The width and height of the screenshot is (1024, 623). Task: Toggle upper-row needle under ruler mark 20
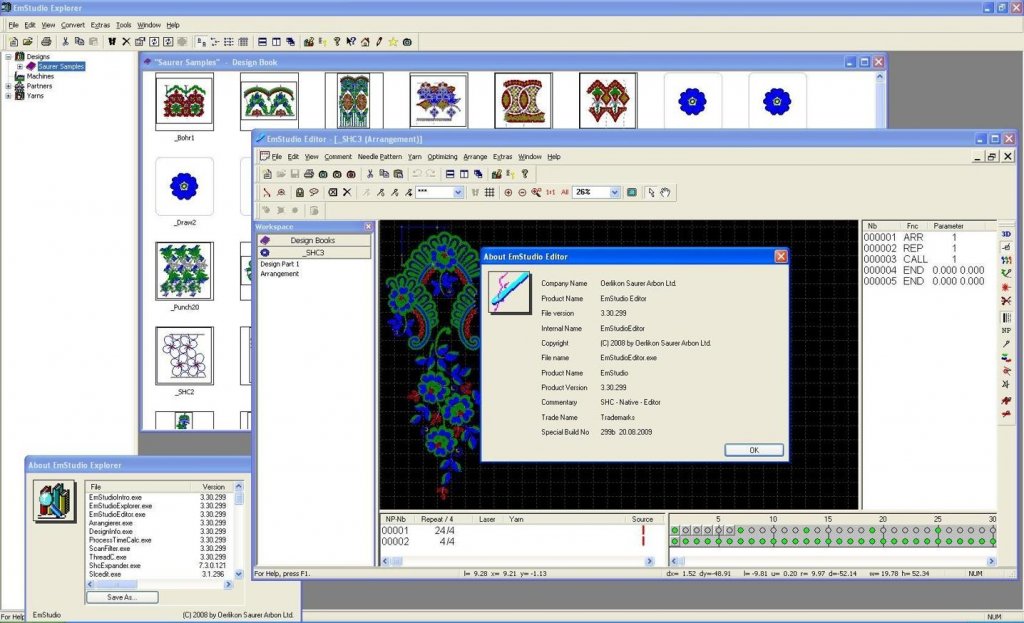[883, 530]
